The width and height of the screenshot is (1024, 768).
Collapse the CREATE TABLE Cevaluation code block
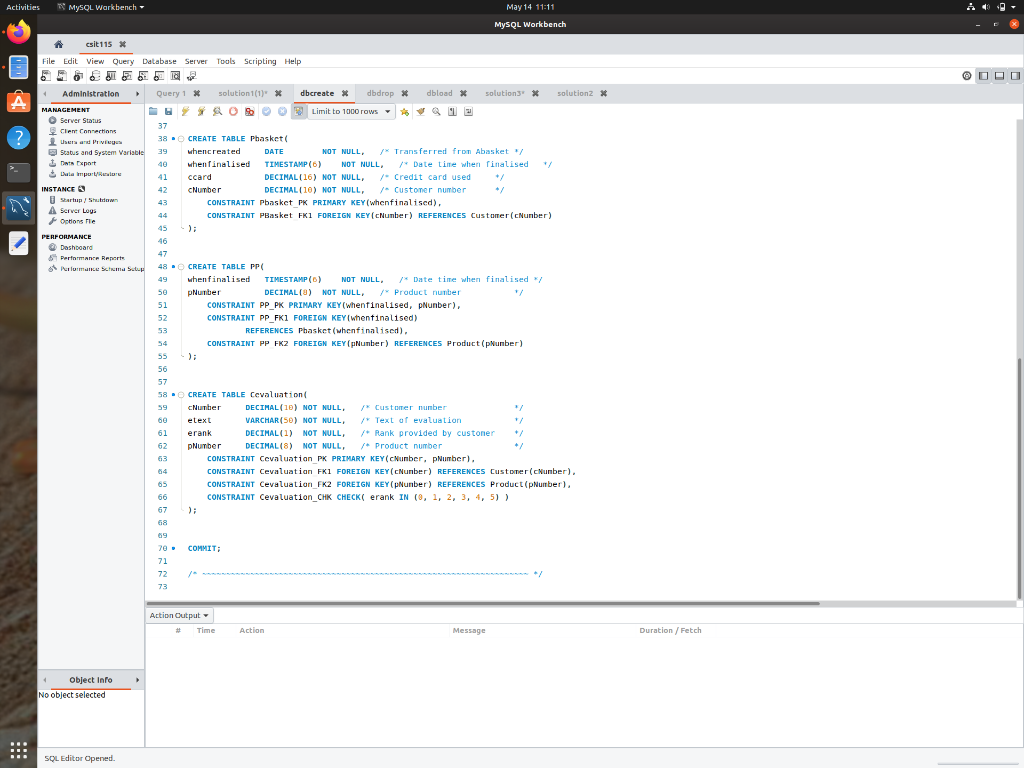pos(181,395)
